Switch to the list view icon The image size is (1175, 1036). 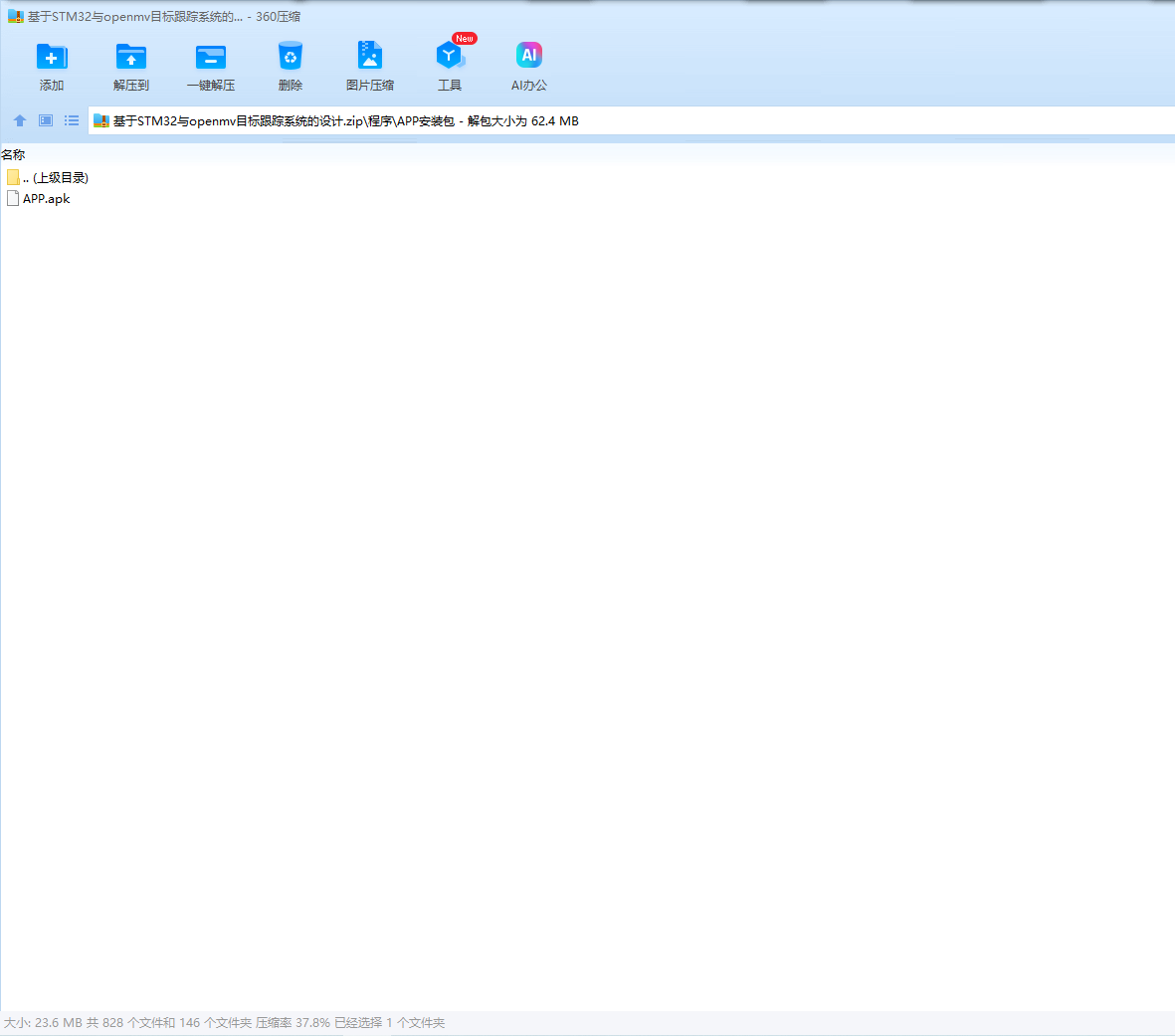click(x=72, y=120)
